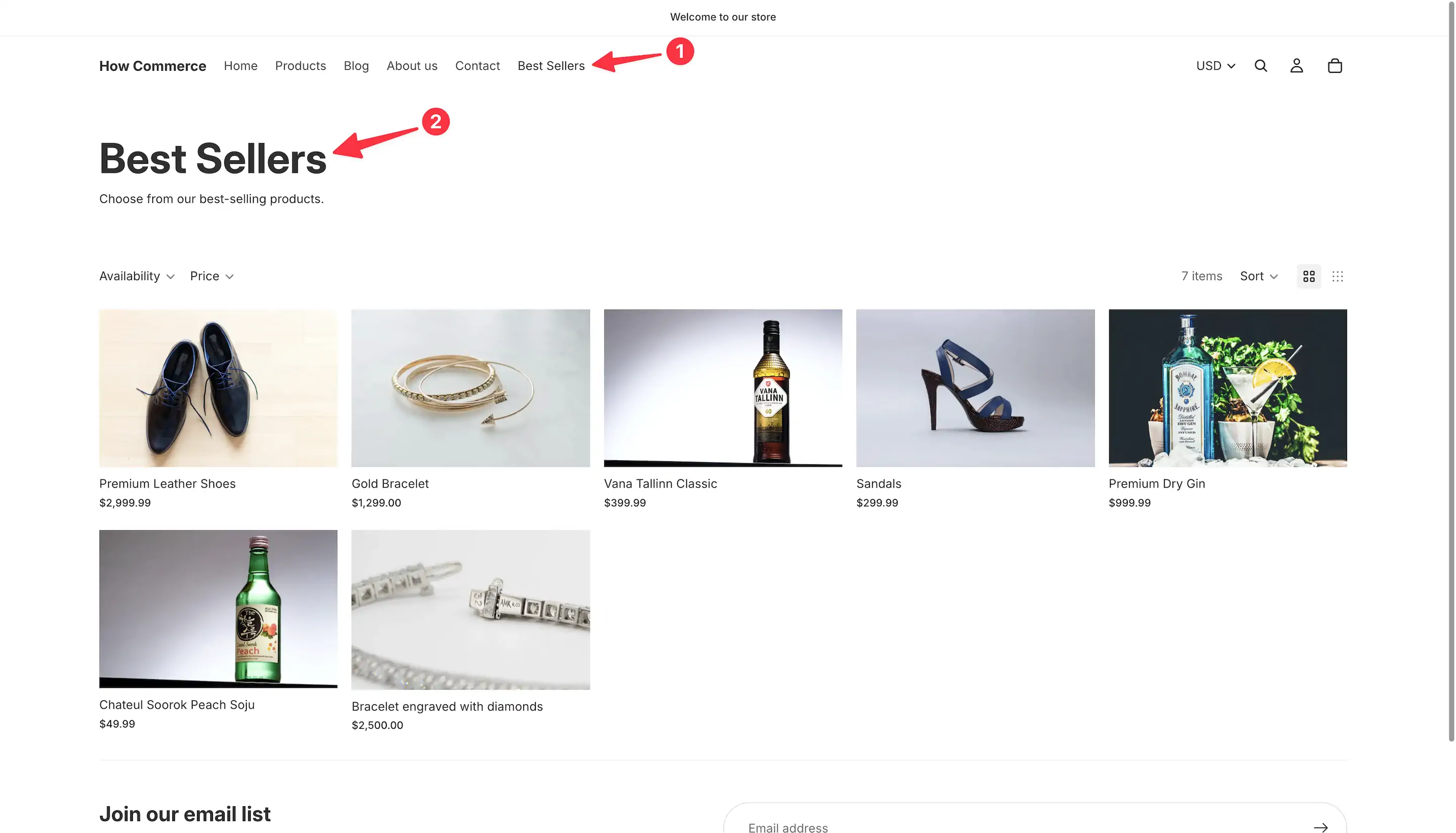Click the blue sandals product image
The width and height of the screenshot is (1456, 833).
coord(975,388)
